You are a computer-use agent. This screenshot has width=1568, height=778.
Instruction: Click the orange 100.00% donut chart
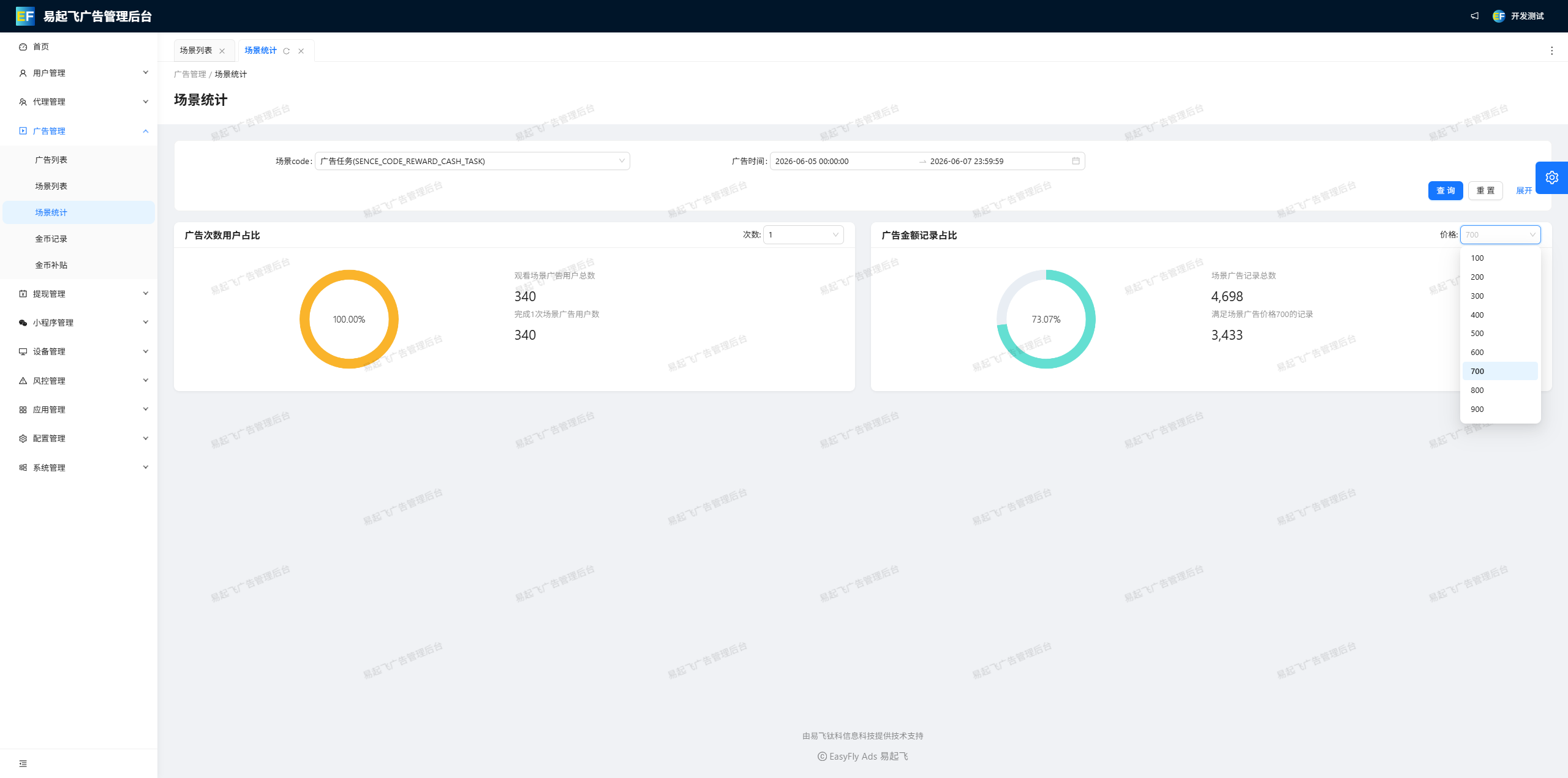click(x=349, y=319)
